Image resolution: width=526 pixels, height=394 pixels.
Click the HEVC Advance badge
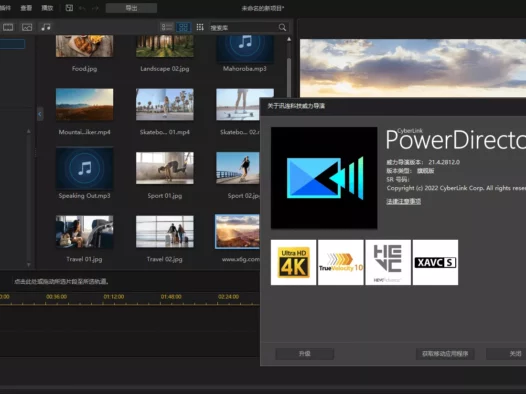(388, 262)
